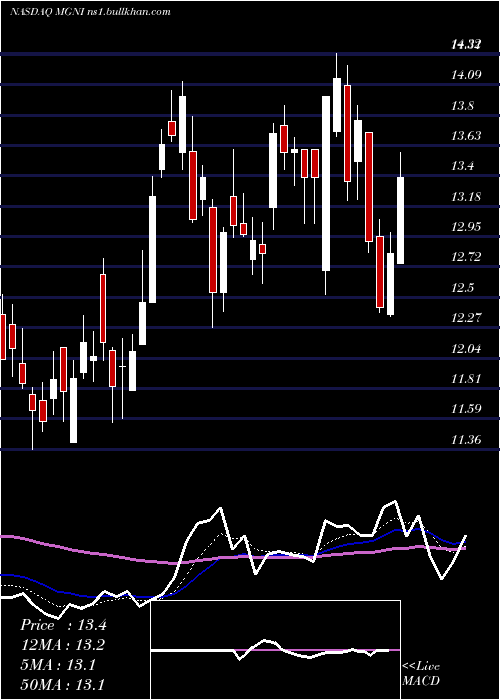Click the Live MACD inset chart
Screen dimensions: 500x700
click(275, 650)
